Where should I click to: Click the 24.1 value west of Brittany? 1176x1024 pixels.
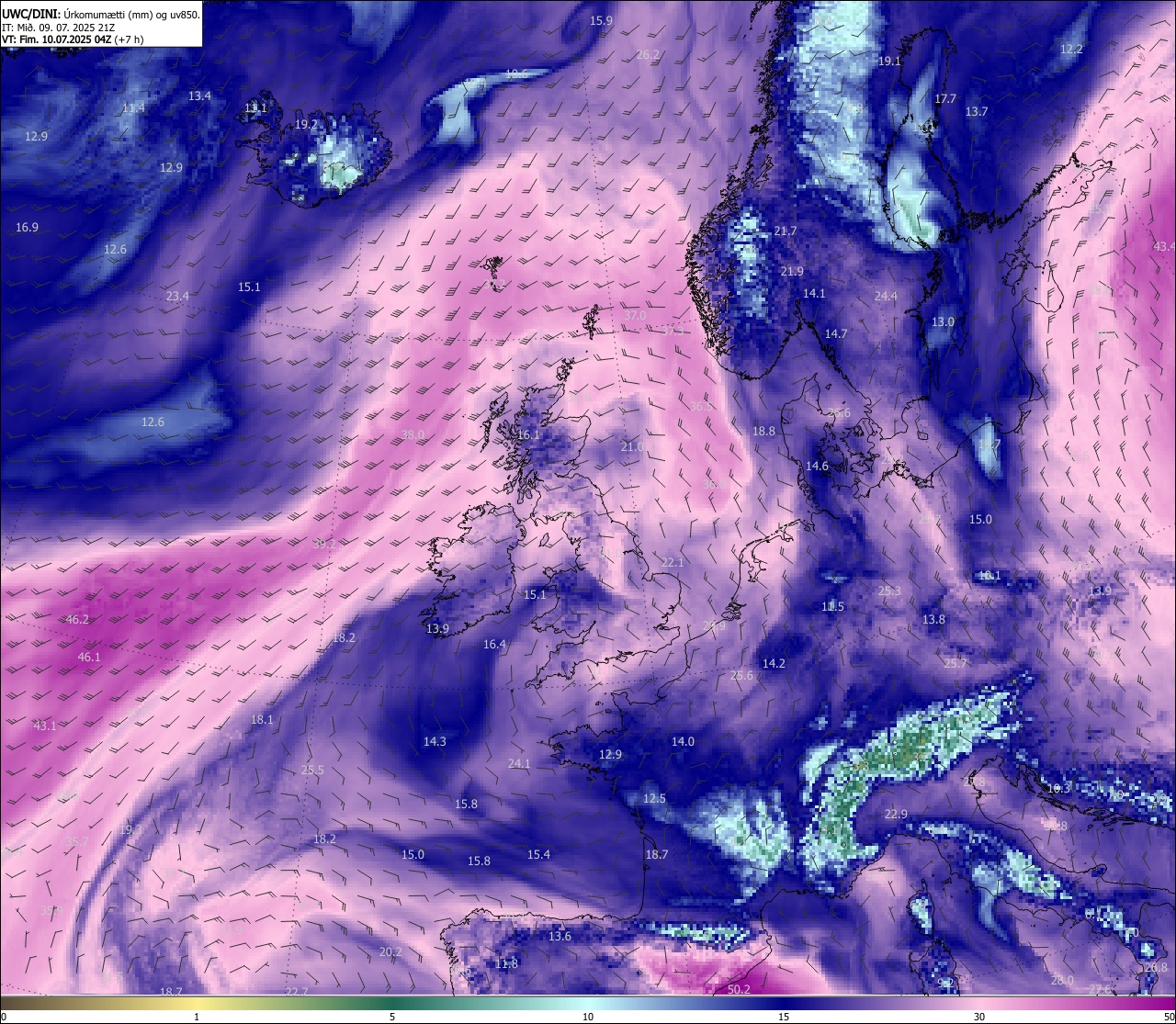click(x=519, y=763)
